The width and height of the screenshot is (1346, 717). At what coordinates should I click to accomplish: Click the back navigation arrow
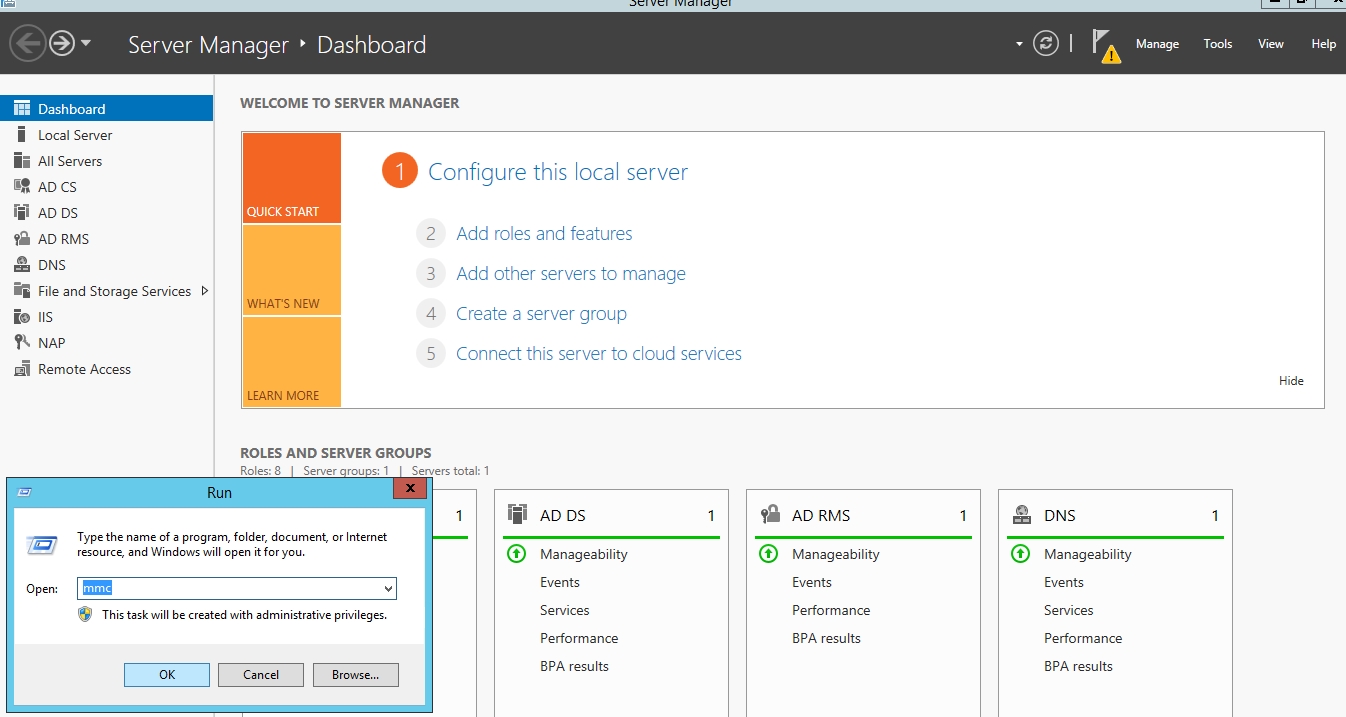[x=28, y=43]
